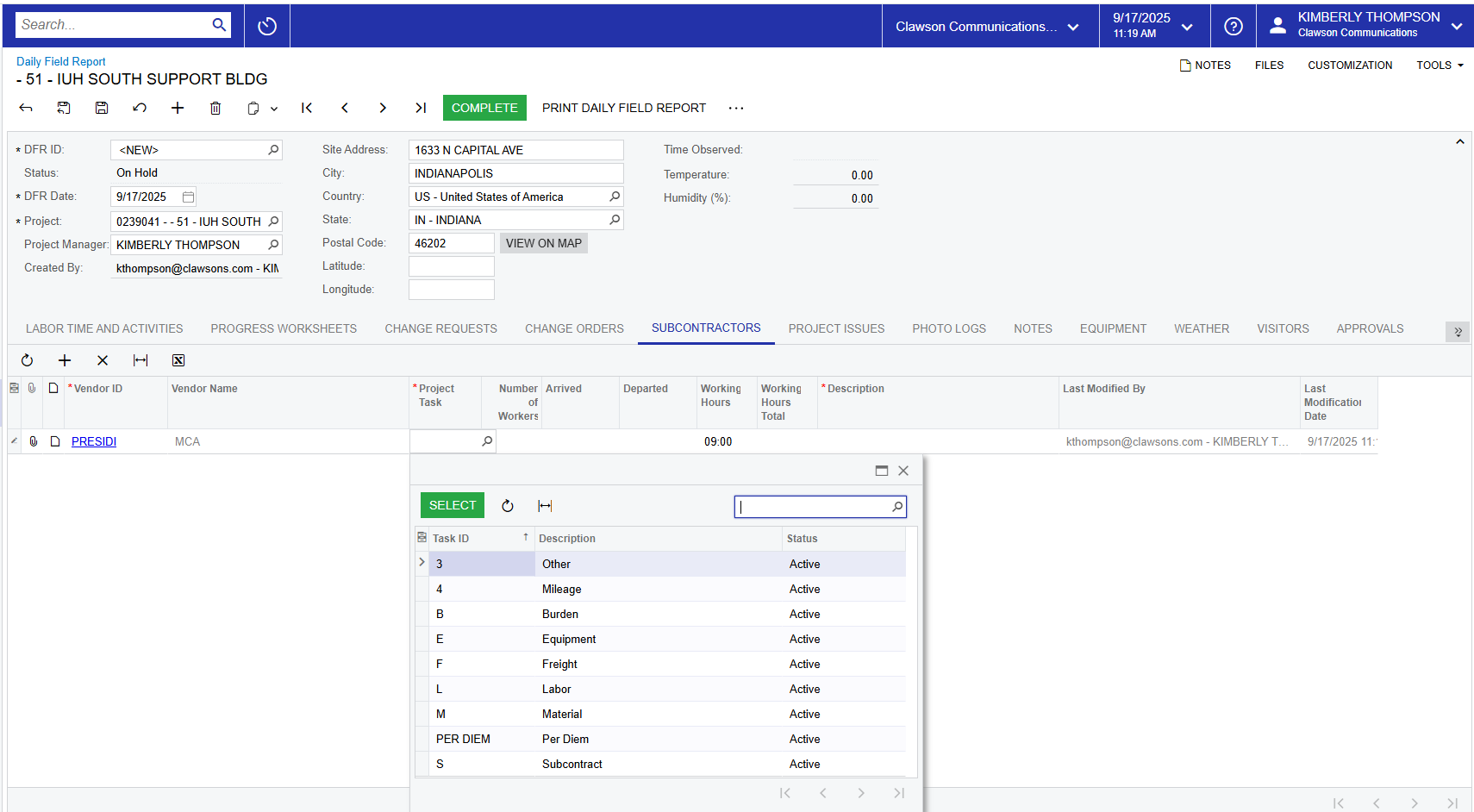Select the Labor task row
The height and width of the screenshot is (812, 1474).
[x=556, y=689]
